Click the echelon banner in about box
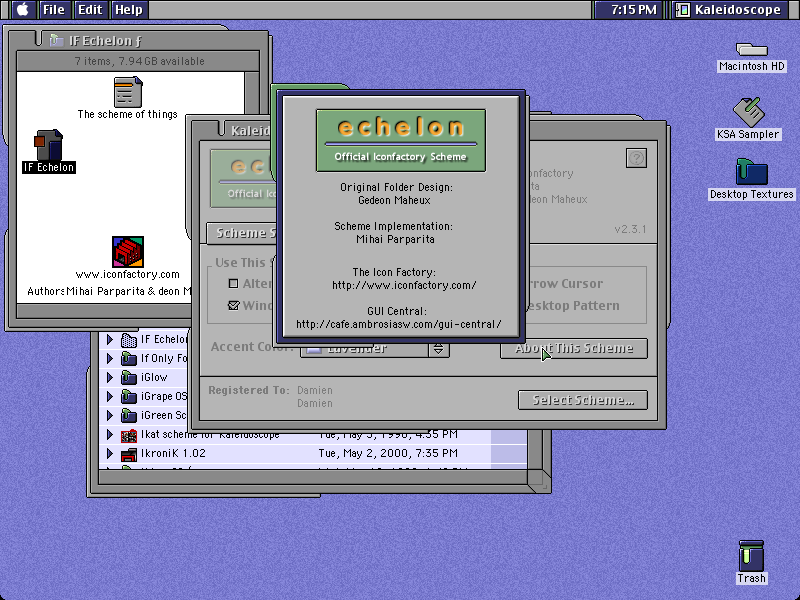The image size is (800, 600). pyautogui.click(x=401, y=140)
